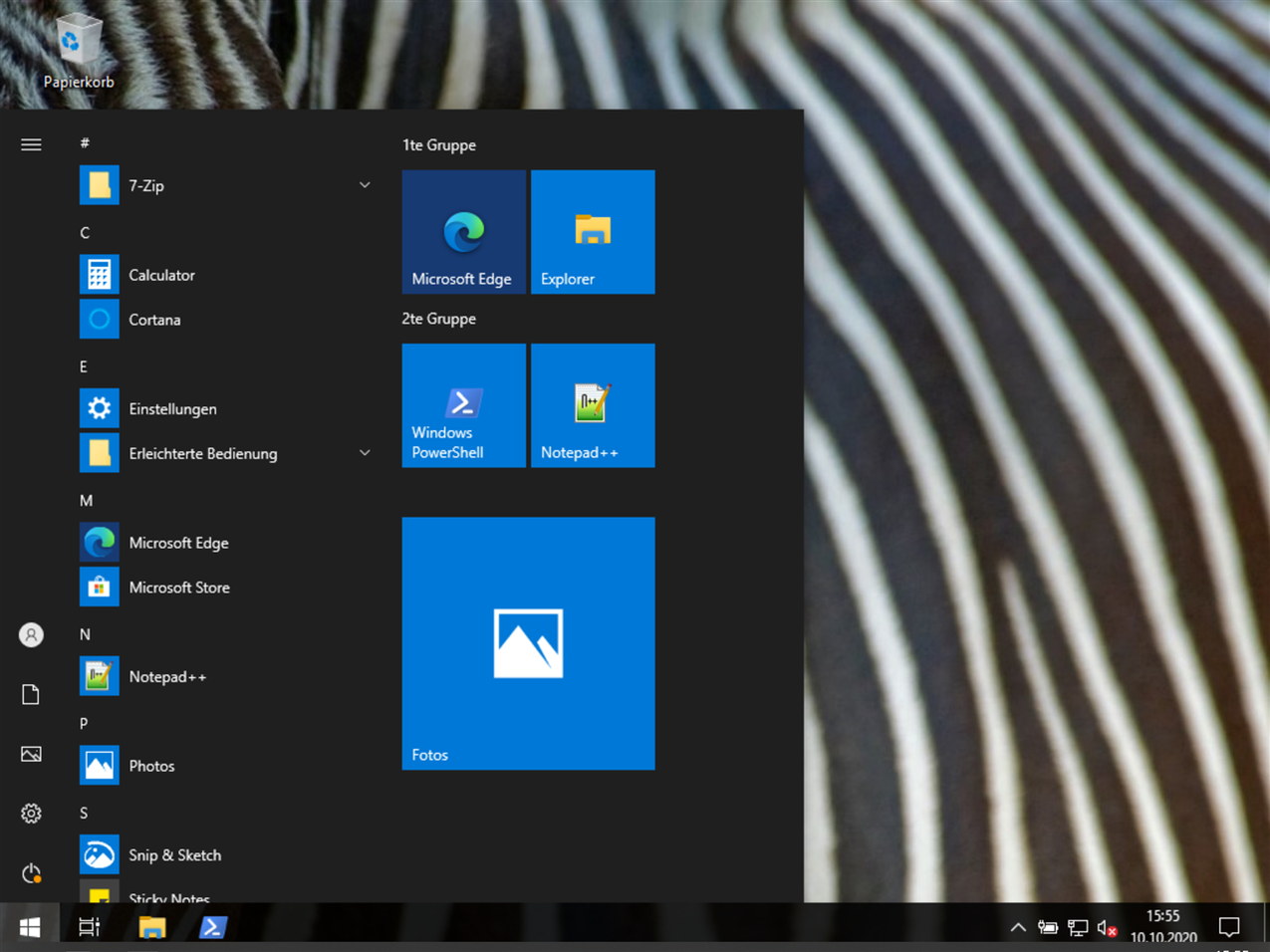Click the Explorer tile
This screenshot has width=1270, height=952.
(x=593, y=232)
